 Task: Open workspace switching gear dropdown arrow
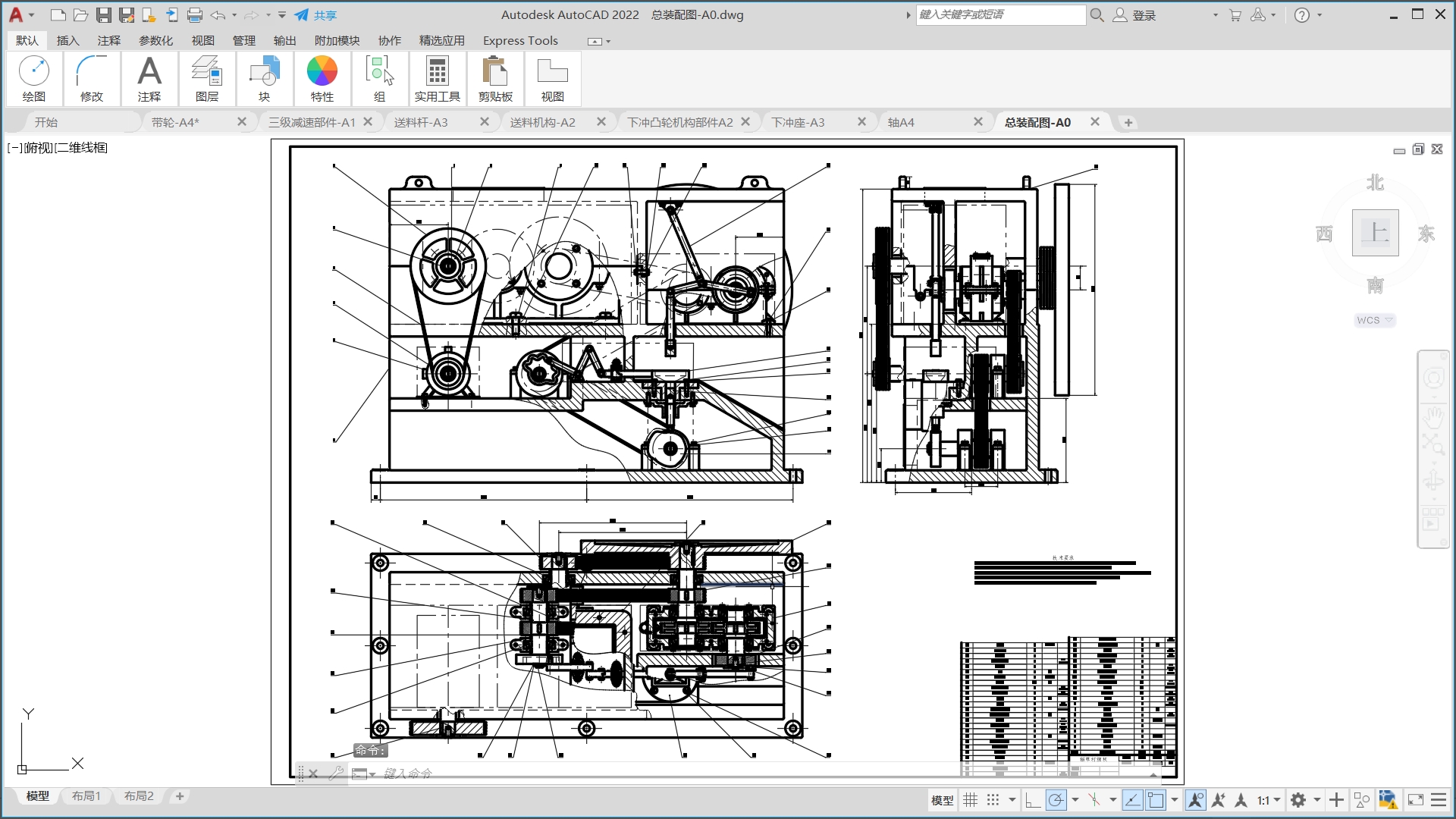click(x=1317, y=800)
